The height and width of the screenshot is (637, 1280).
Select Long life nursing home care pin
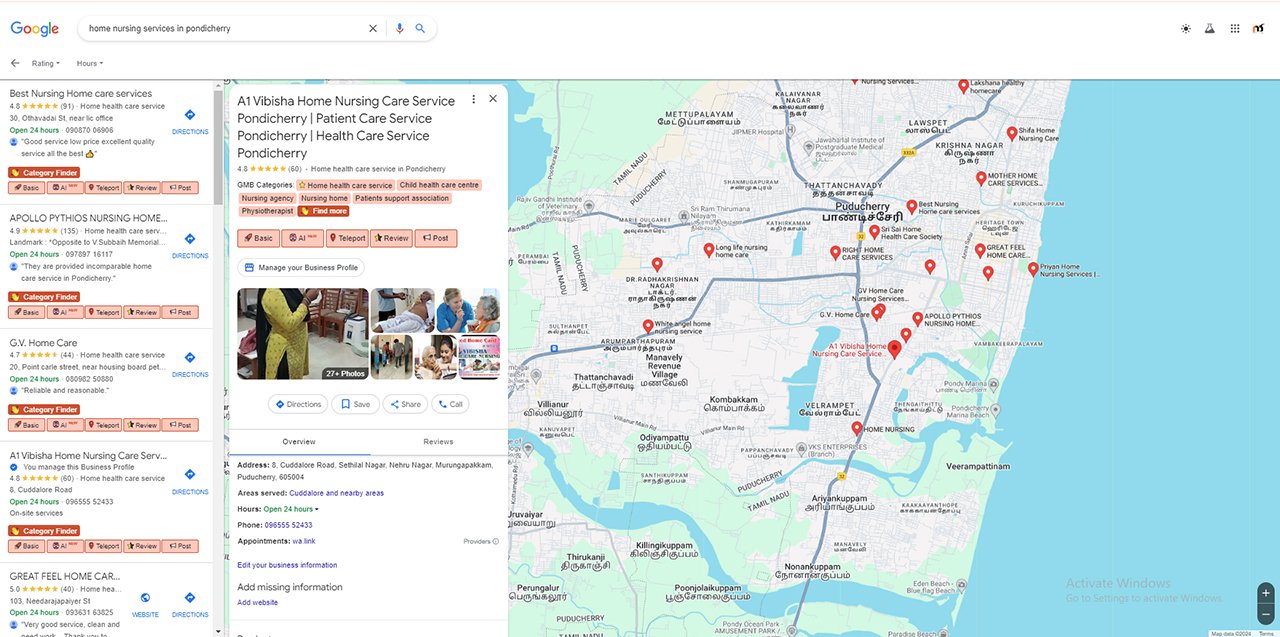click(x=709, y=249)
